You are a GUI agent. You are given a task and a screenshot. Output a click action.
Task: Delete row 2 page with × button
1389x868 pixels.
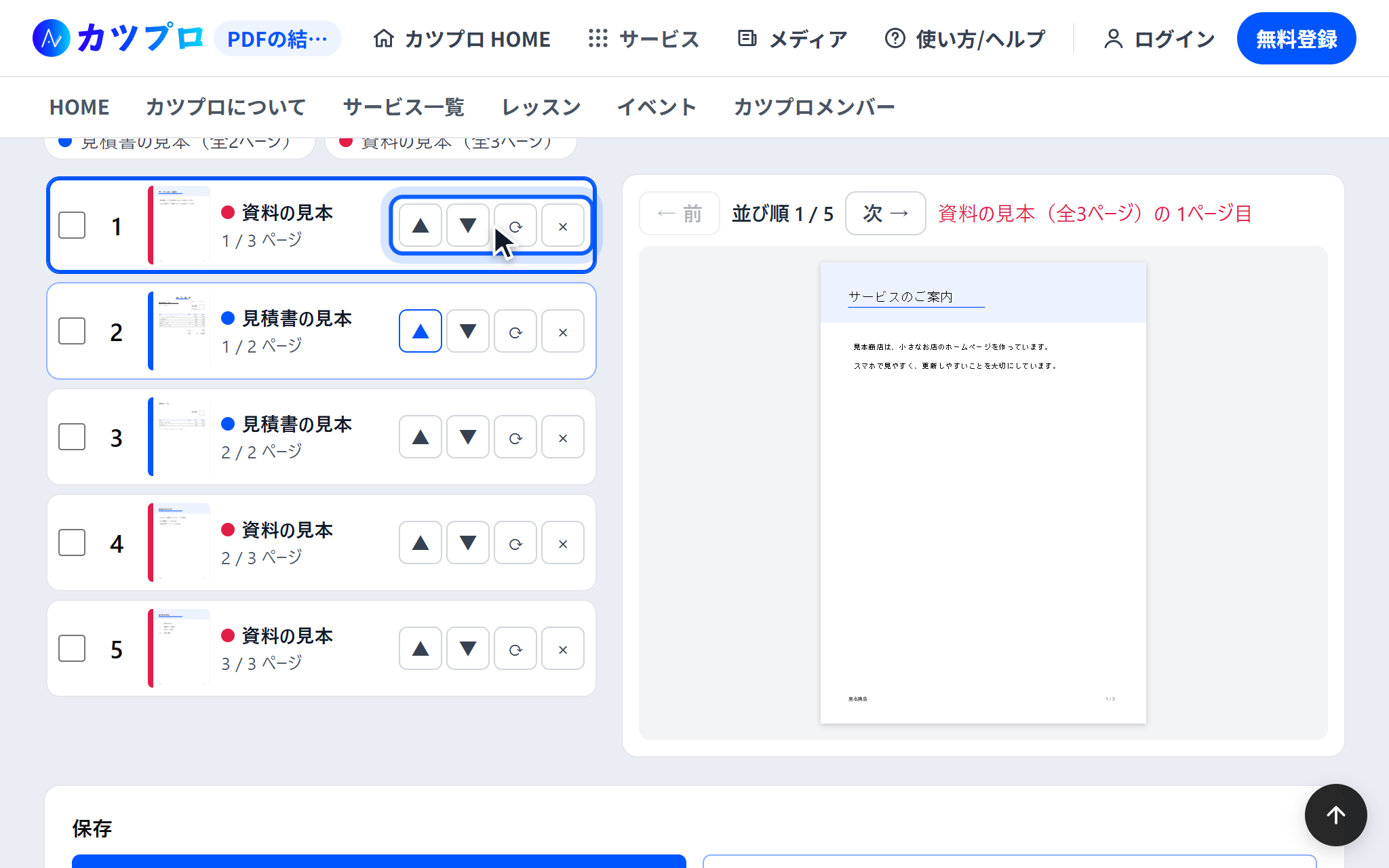563,332
